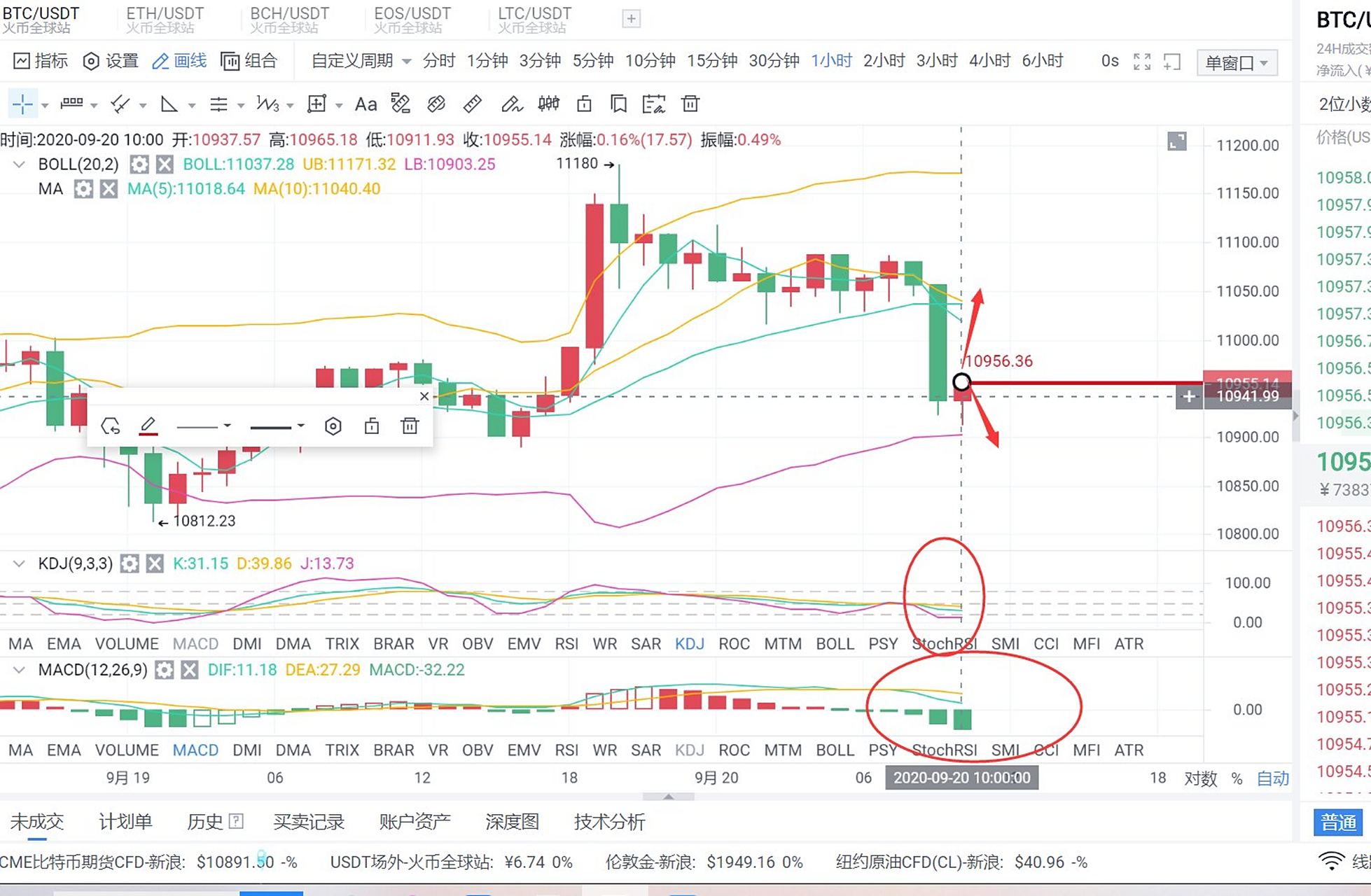Select the StochRSI indicator label

click(943, 643)
